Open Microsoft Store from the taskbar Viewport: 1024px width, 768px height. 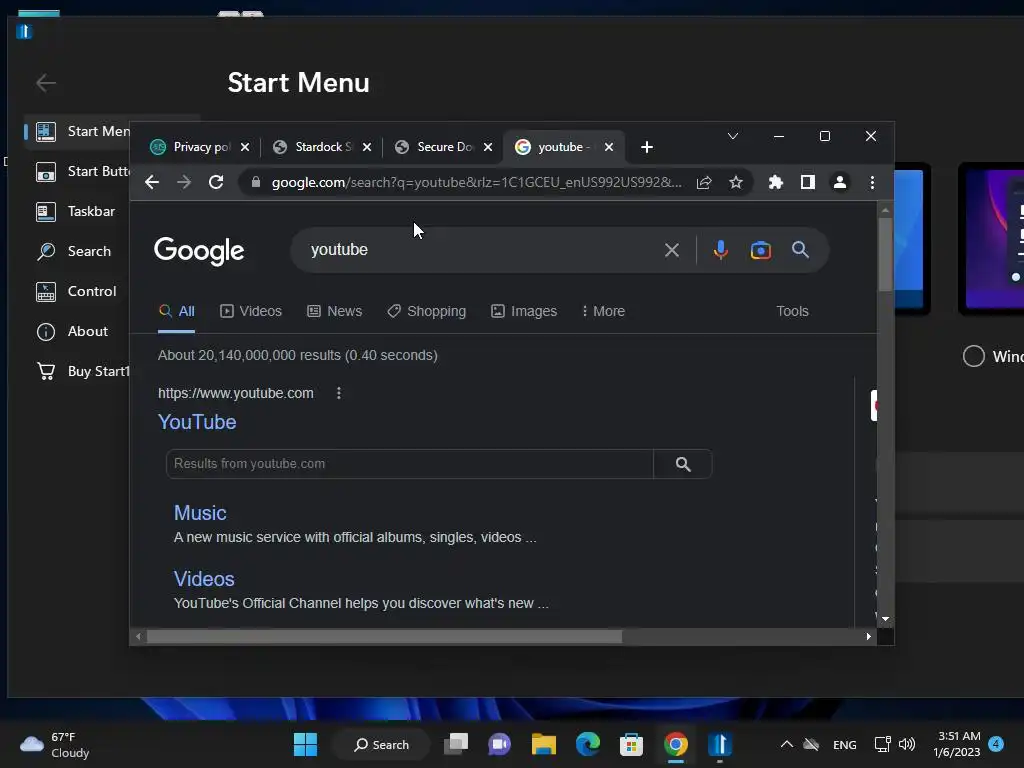click(631, 744)
